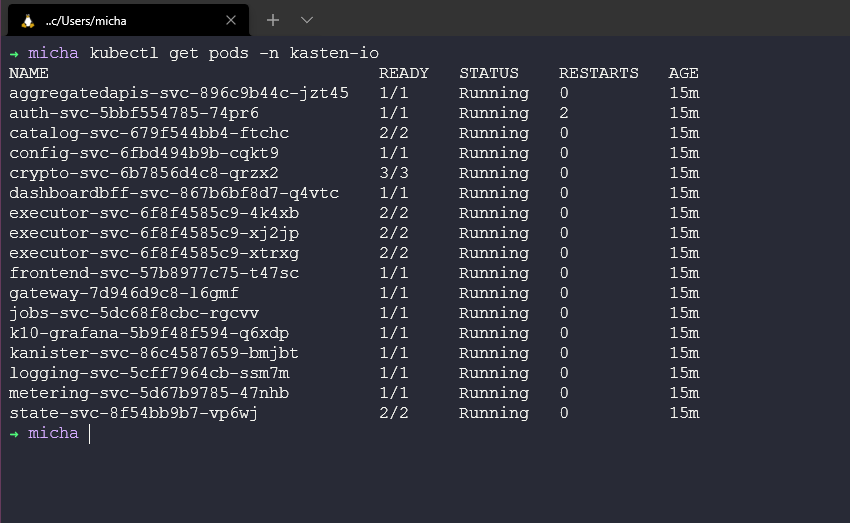Click Running status of state-svc pod
The image size is (850, 523).
pyautogui.click(x=494, y=413)
